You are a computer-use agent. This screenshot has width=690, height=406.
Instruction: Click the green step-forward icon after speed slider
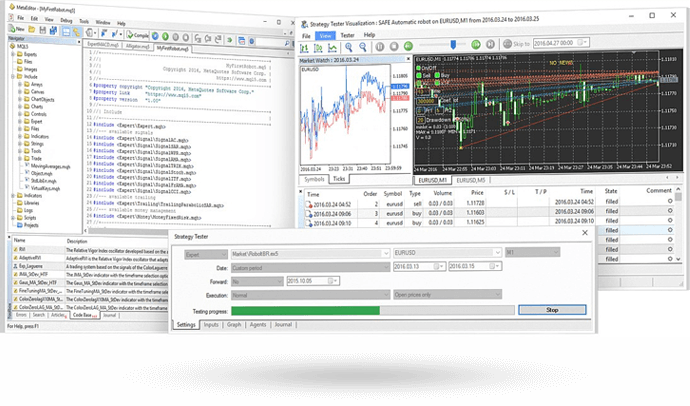tap(476, 44)
